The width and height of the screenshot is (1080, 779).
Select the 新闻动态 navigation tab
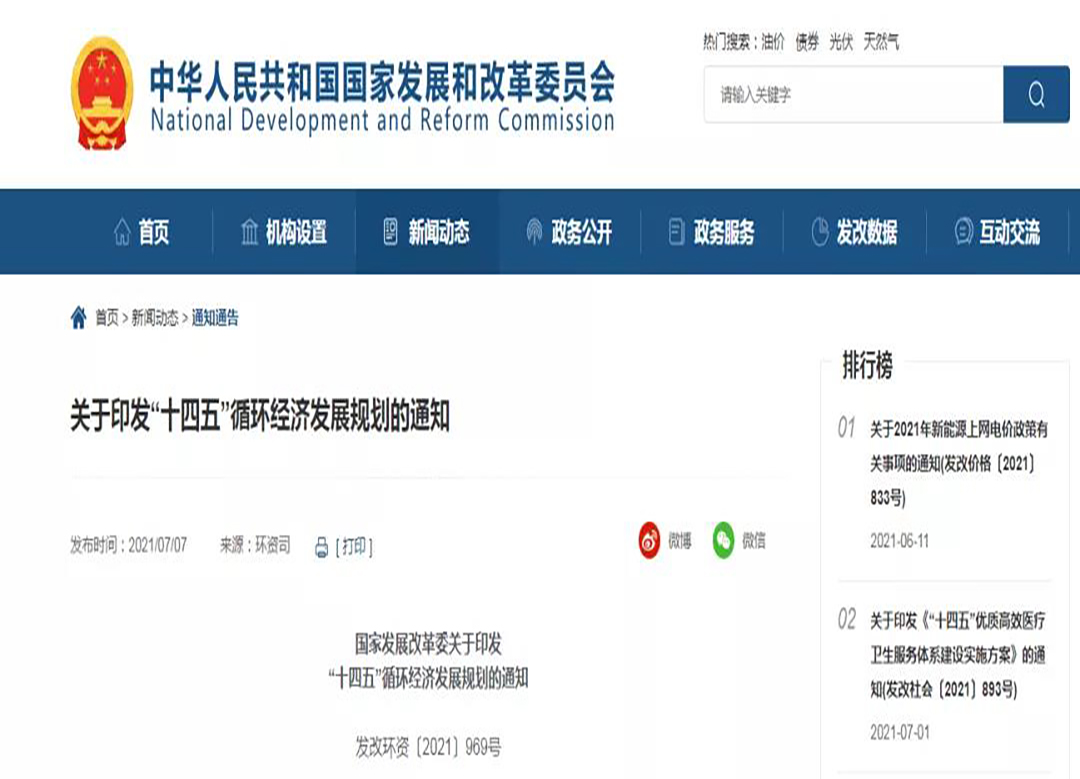(427, 232)
